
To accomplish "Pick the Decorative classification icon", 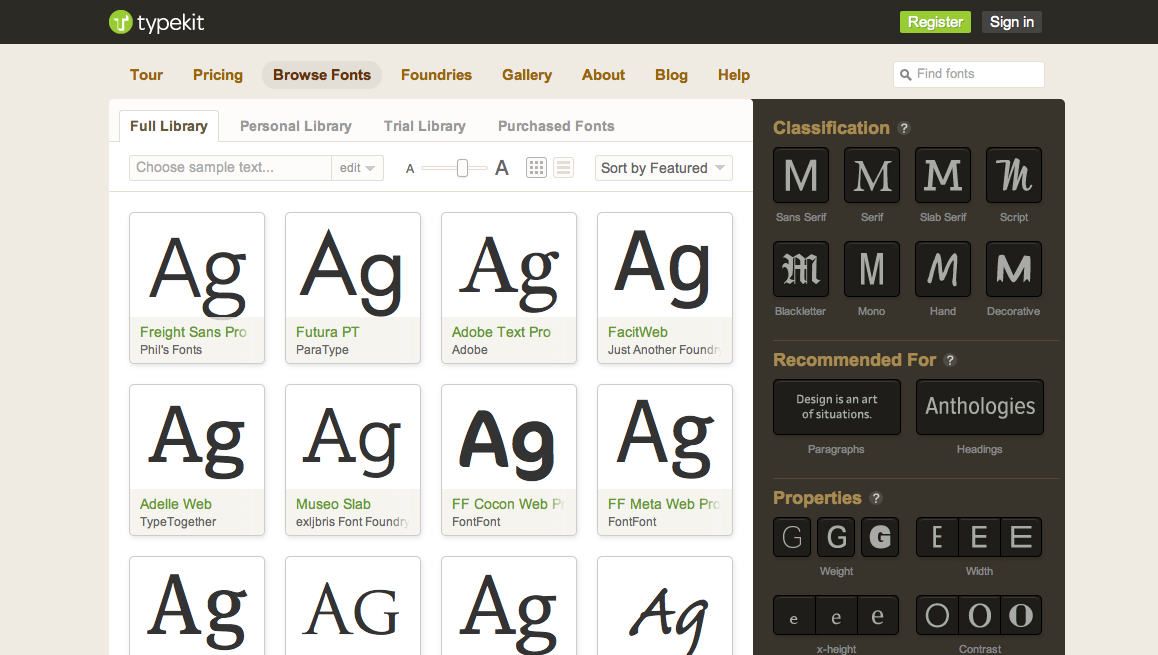I will coord(1013,268).
